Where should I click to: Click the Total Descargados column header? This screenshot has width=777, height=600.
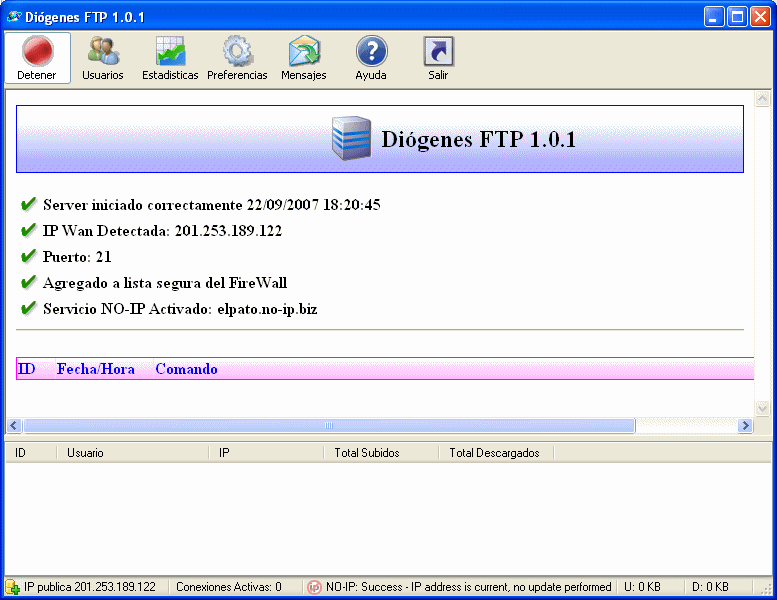point(495,453)
